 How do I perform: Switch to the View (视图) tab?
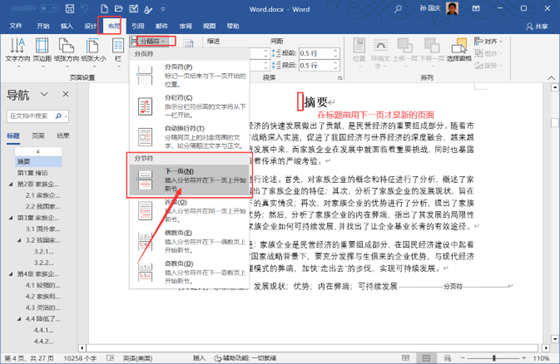(x=209, y=26)
